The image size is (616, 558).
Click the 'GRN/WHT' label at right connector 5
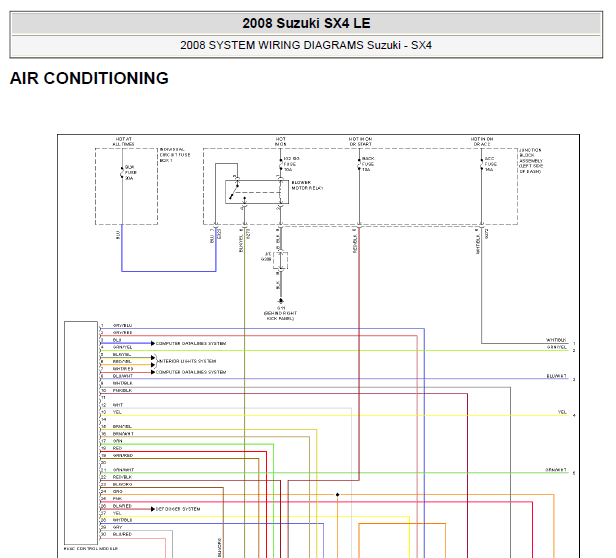tap(556, 470)
